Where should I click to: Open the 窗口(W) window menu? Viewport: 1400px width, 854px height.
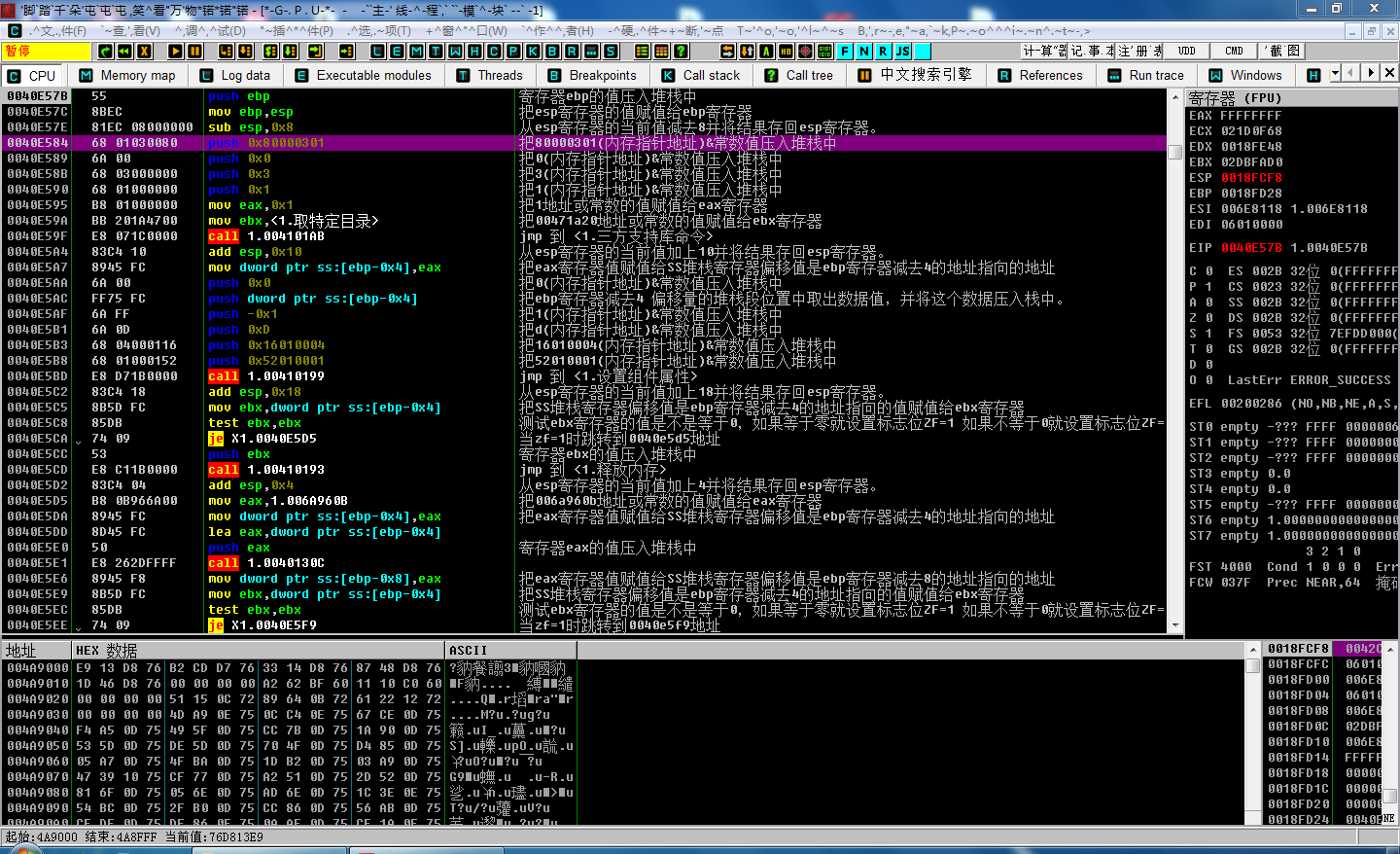click(467, 31)
